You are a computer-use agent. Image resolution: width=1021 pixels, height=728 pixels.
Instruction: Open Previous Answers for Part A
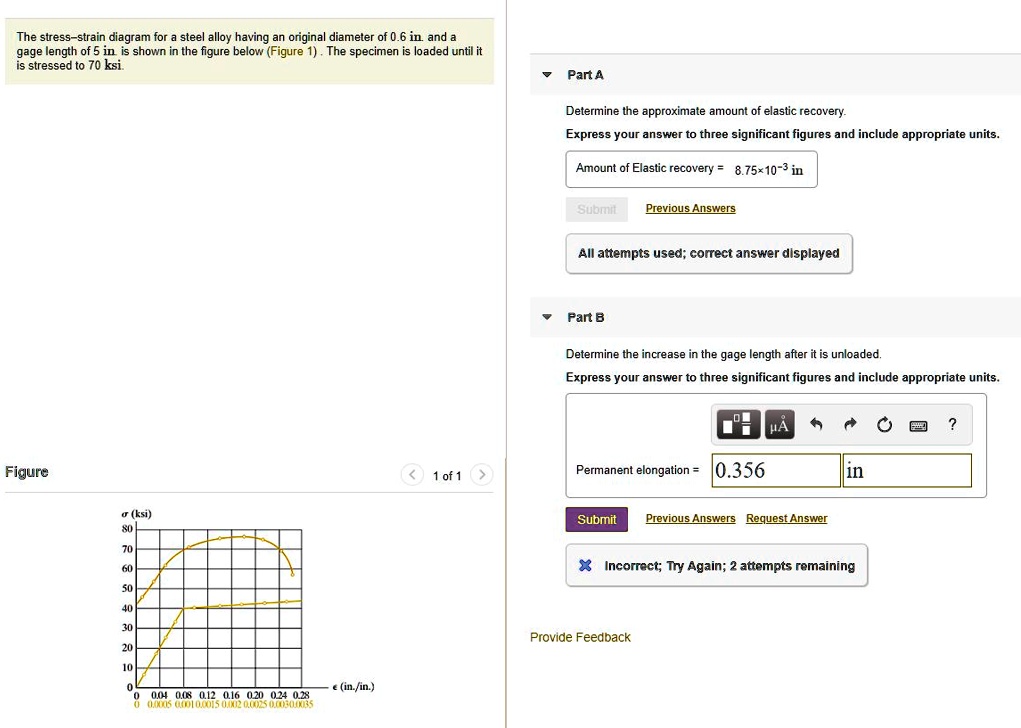690,209
